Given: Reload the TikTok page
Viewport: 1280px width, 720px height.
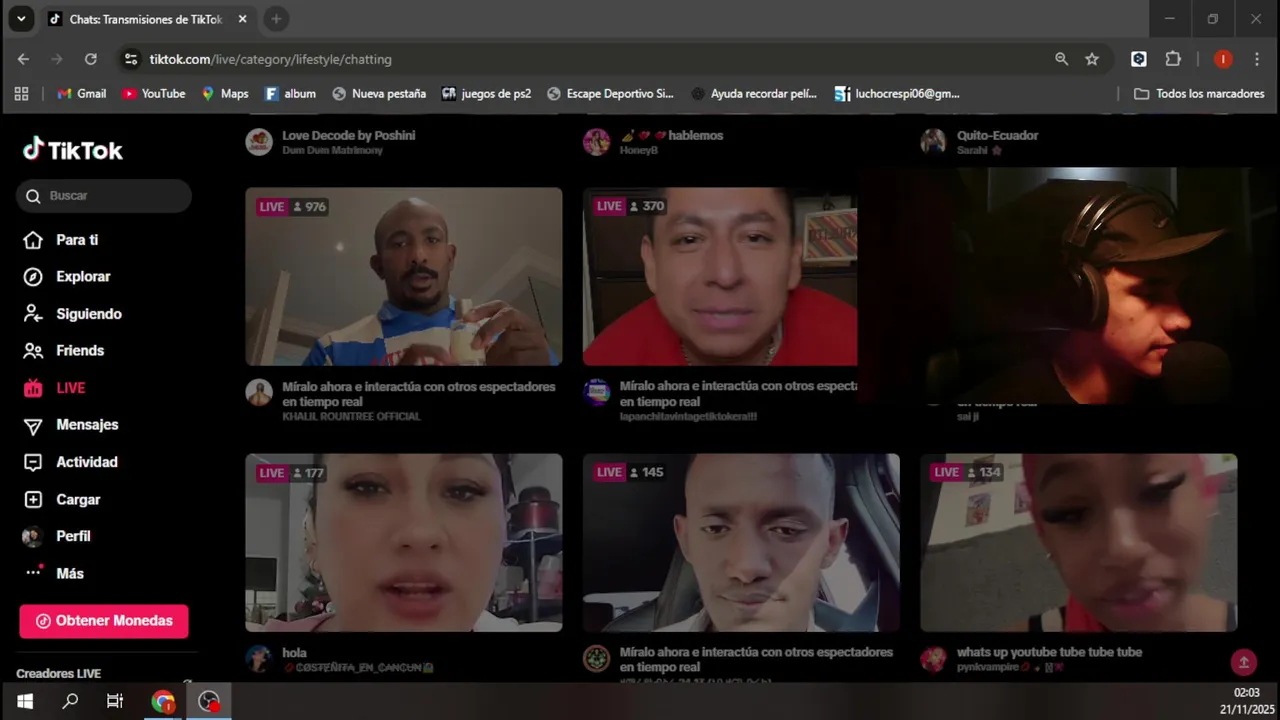Looking at the screenshot, I should pos(91,59).
